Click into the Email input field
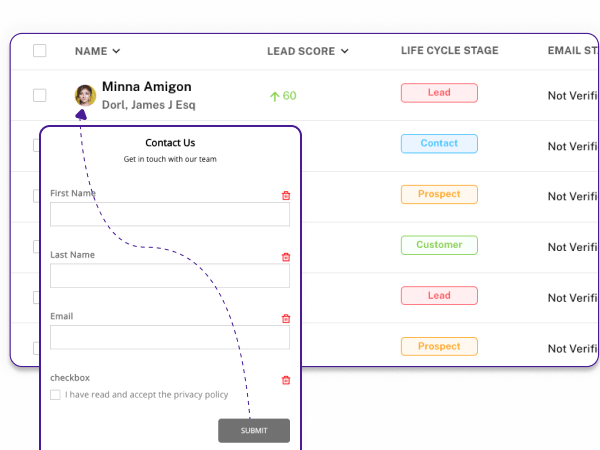The width and height of the screenshot is (600, 450). point(170,337)
